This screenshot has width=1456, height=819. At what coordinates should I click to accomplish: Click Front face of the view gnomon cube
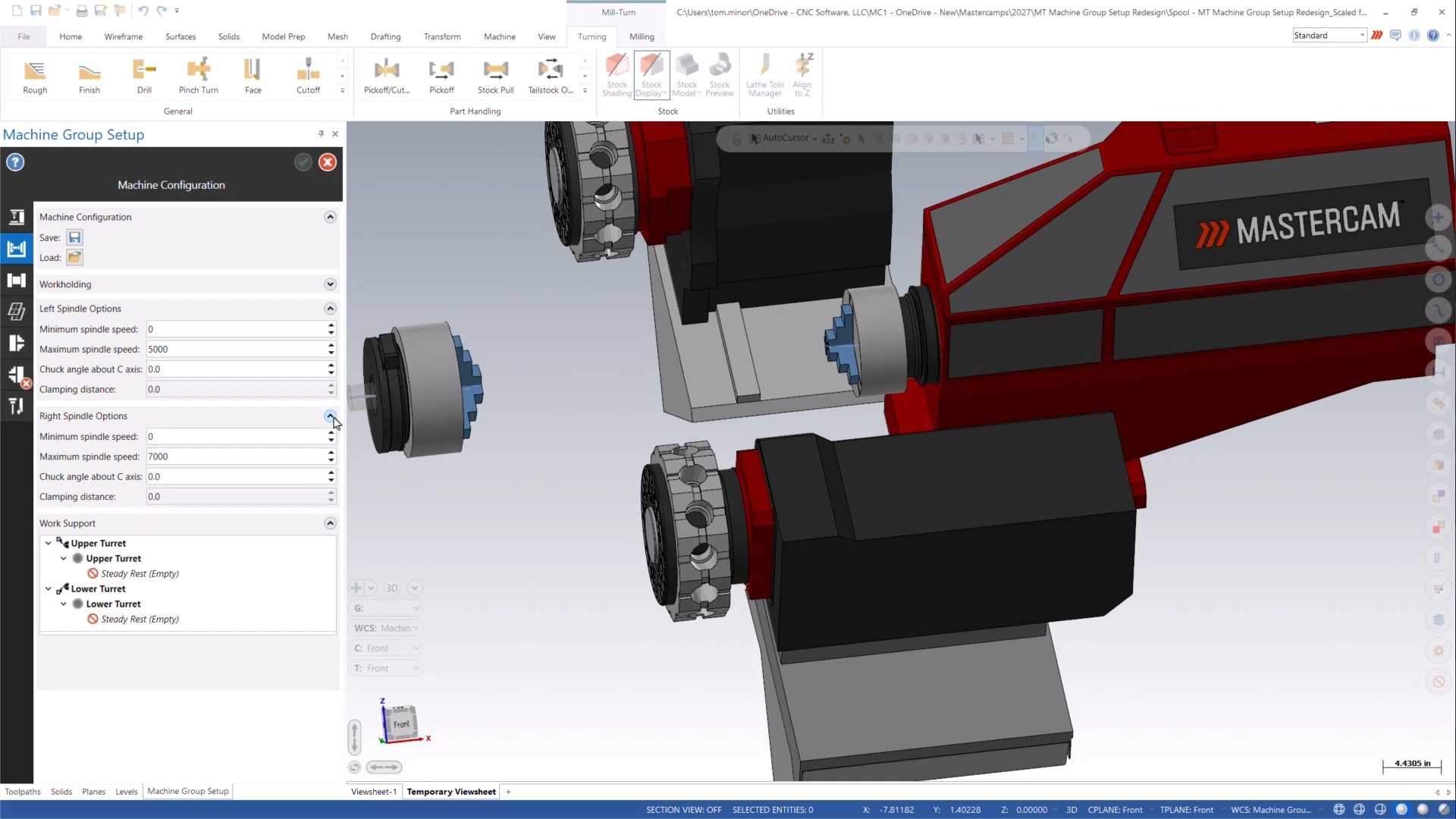[x=402, y=724]
